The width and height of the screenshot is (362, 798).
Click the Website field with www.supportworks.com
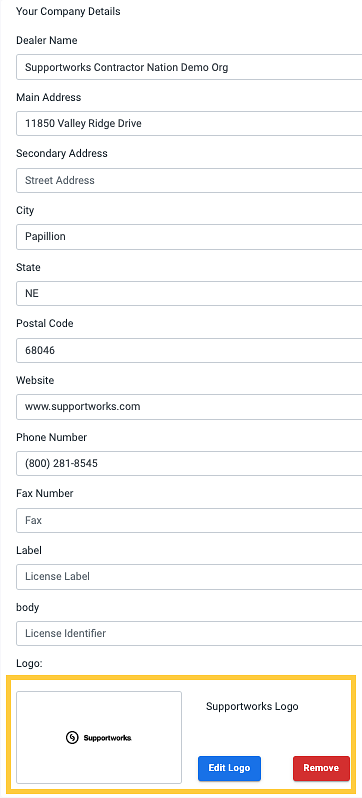pyautogui.click(x=189, y=407)
